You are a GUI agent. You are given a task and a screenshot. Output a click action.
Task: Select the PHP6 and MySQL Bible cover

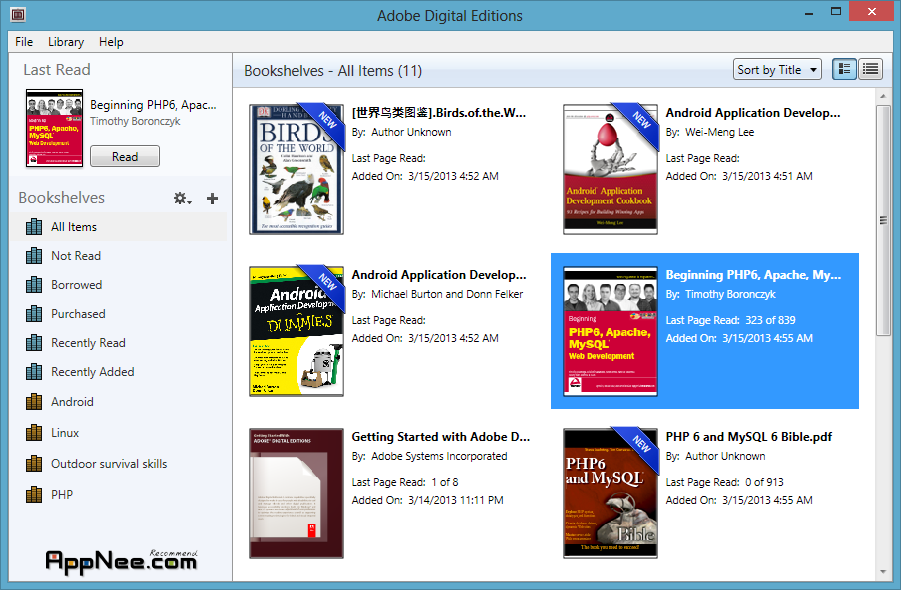pyautogui.click(x=610, y=493)
